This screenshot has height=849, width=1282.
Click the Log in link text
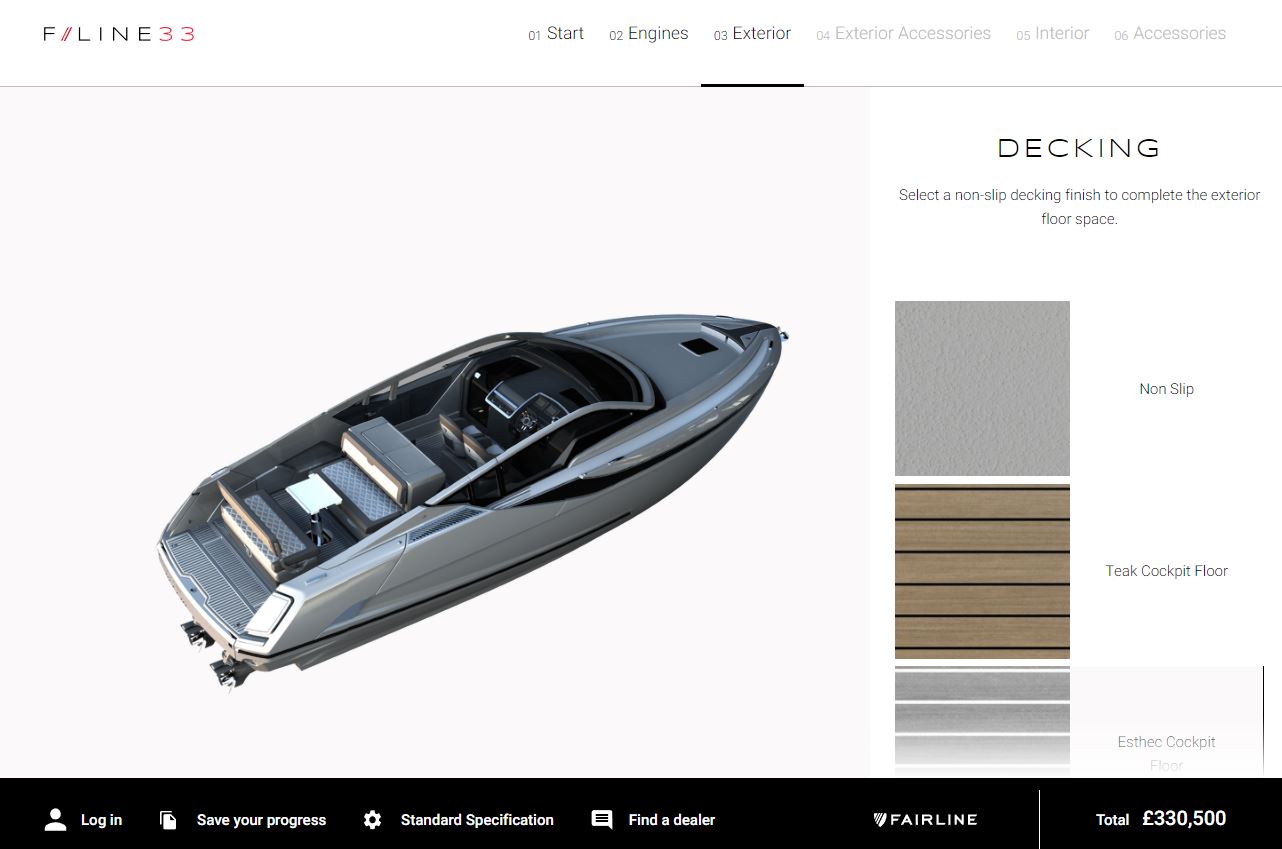tap(101, 820)
